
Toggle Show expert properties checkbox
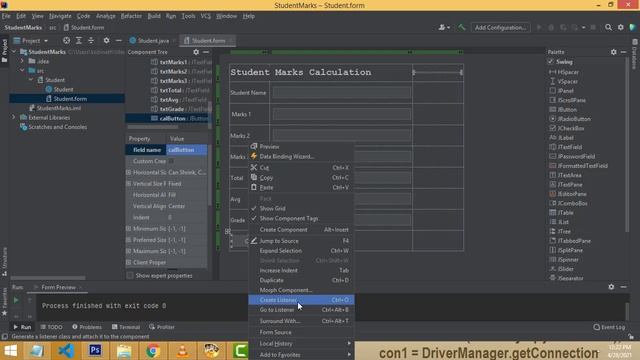point(130,276)
